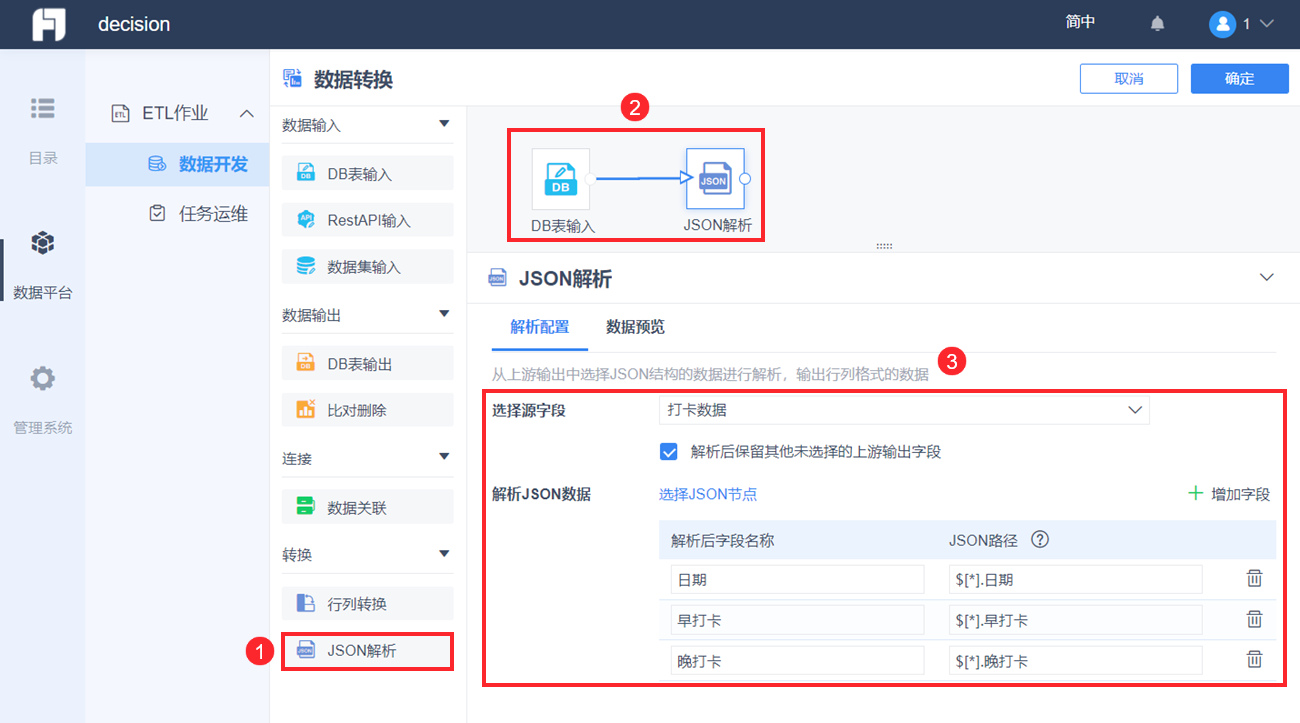This screenshot has height=723, width=1300.
Task: Delete the 日期 field row
Action: point(1254,578)
